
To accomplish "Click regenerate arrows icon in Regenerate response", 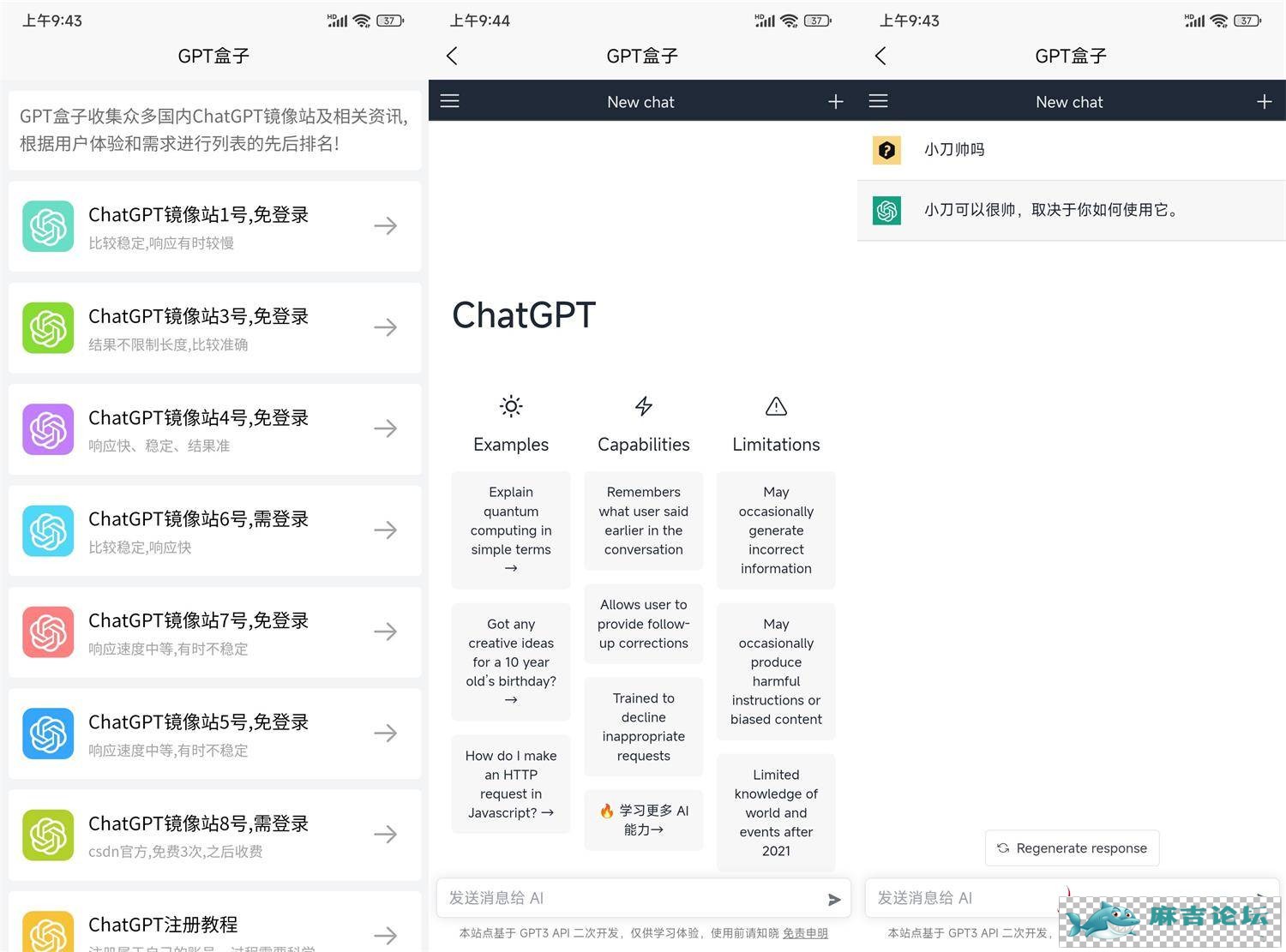I will point(1003,848).
